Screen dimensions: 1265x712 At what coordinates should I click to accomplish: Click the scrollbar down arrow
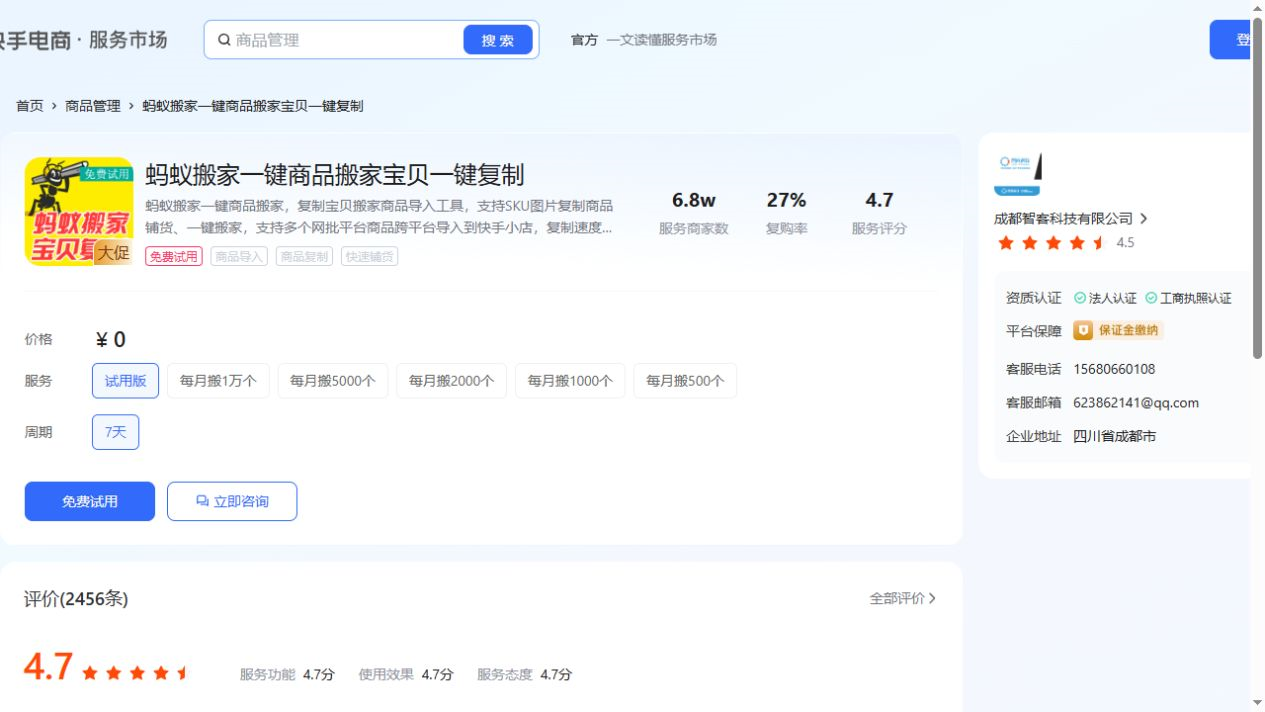1257,703
